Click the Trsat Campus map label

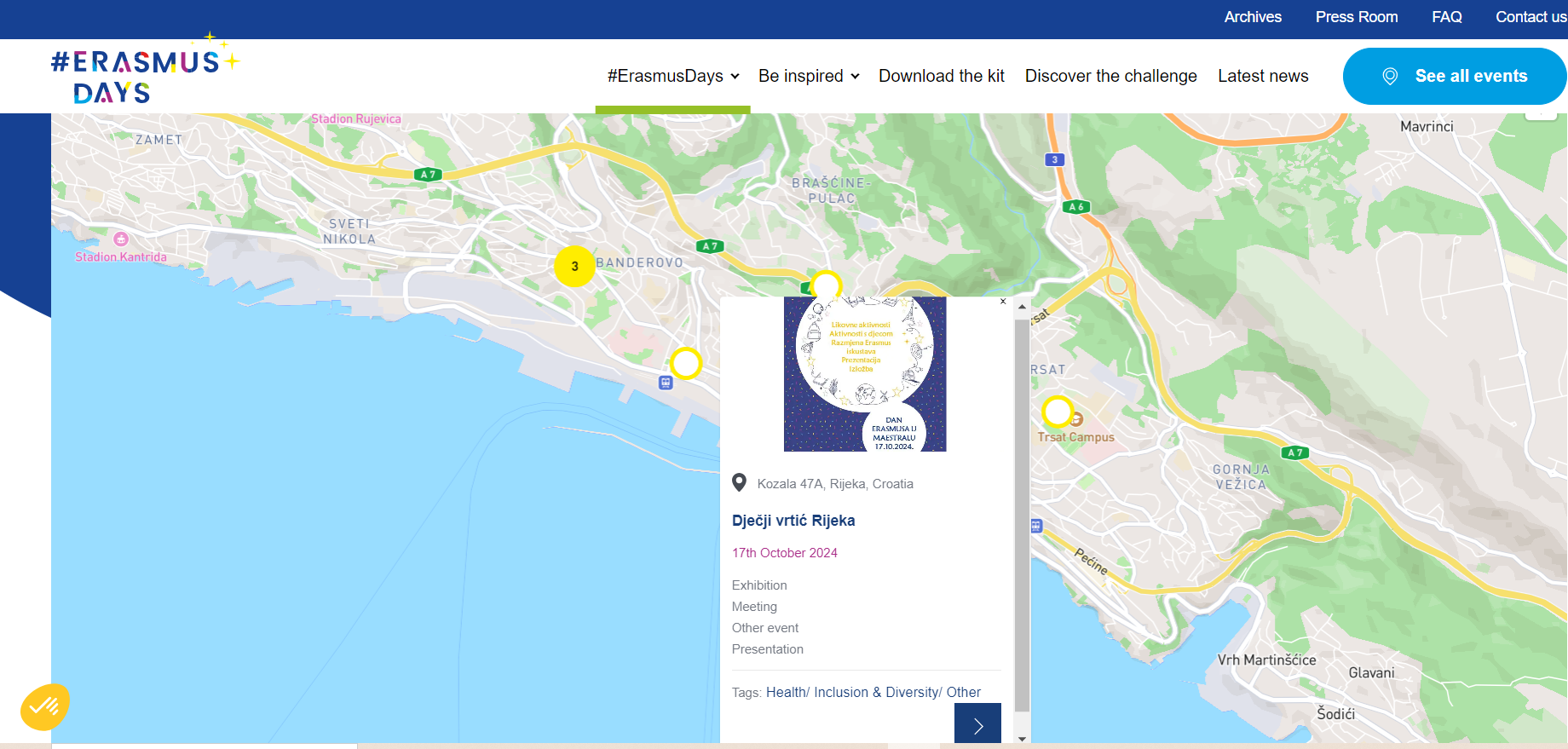coord(1076,437)
